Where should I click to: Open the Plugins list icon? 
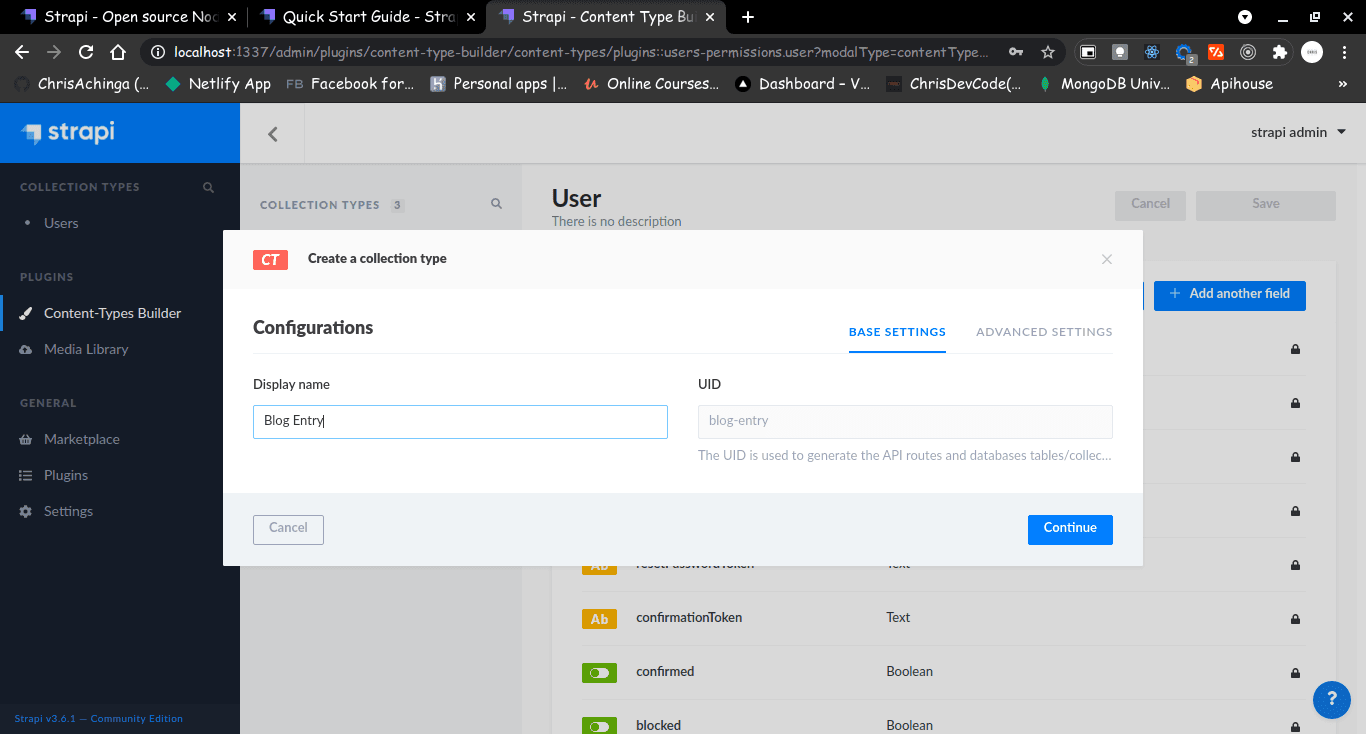(x=26, y=475)
